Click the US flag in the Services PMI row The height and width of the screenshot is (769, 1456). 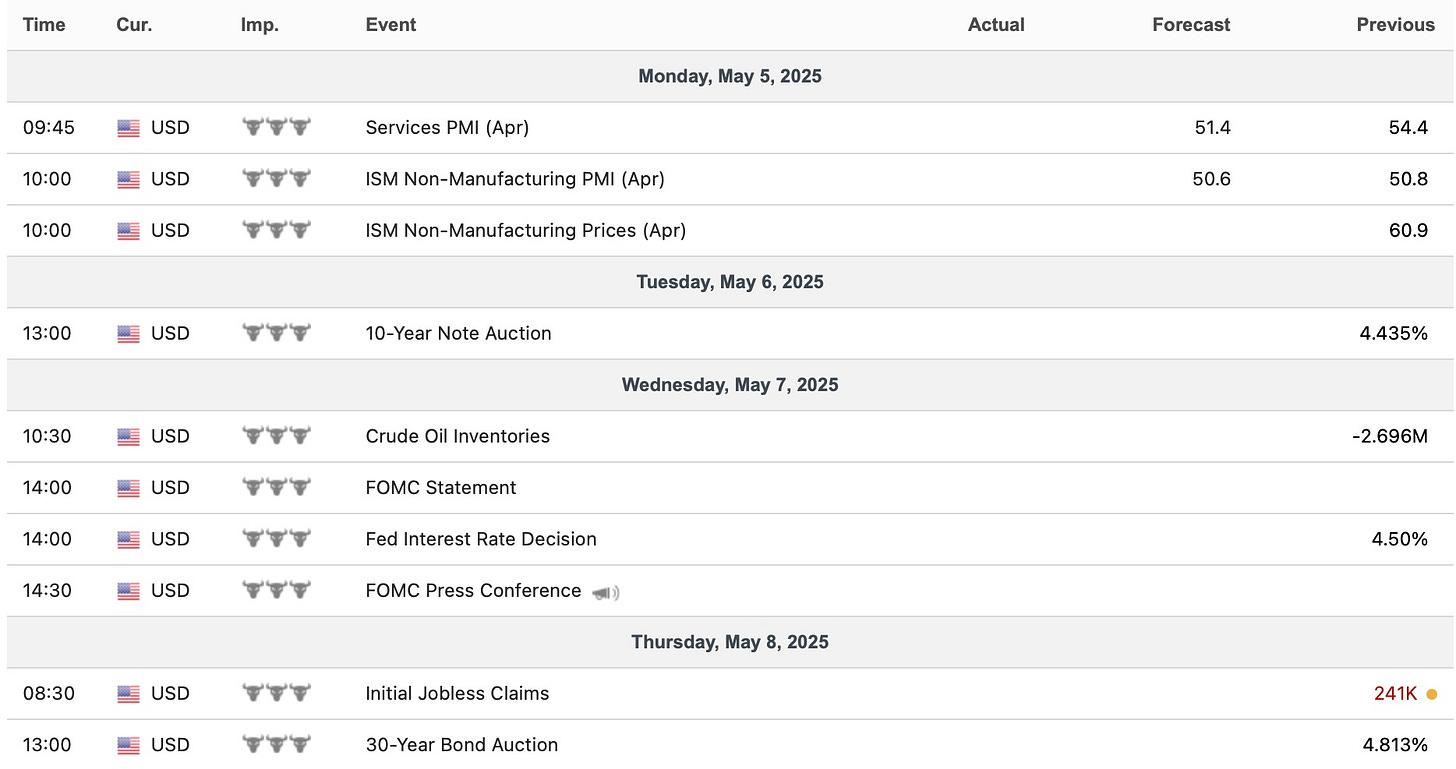click(128, 128)
